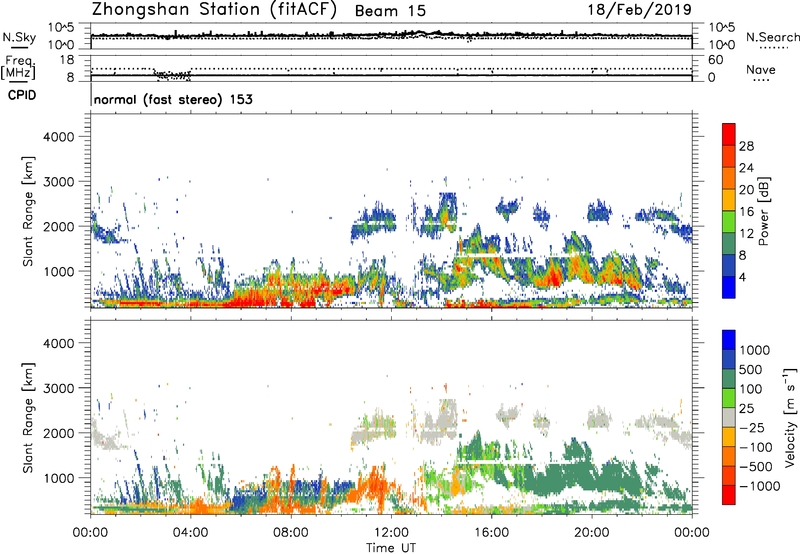Select the Velocity [m s⁻¹] colorbar label

point(790,417)
